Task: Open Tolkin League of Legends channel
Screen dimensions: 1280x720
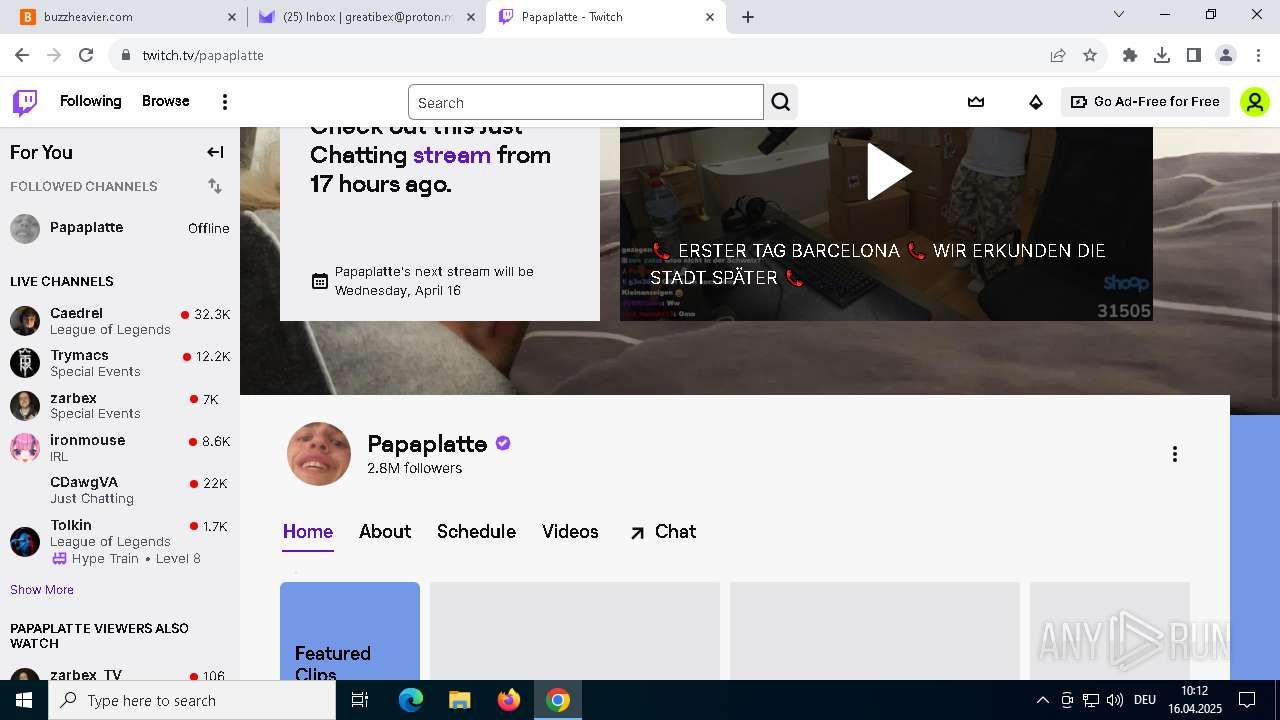Action: pyautogui.click(x=120, y=541)
